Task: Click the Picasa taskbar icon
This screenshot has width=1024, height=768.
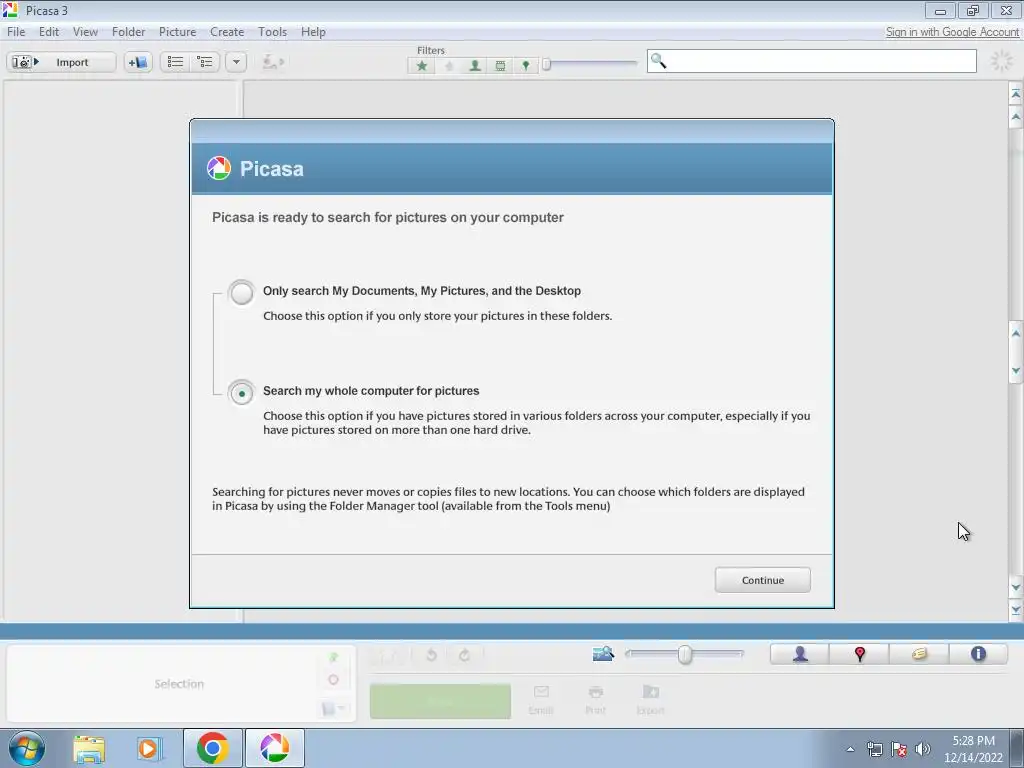Action: [274, 748]
